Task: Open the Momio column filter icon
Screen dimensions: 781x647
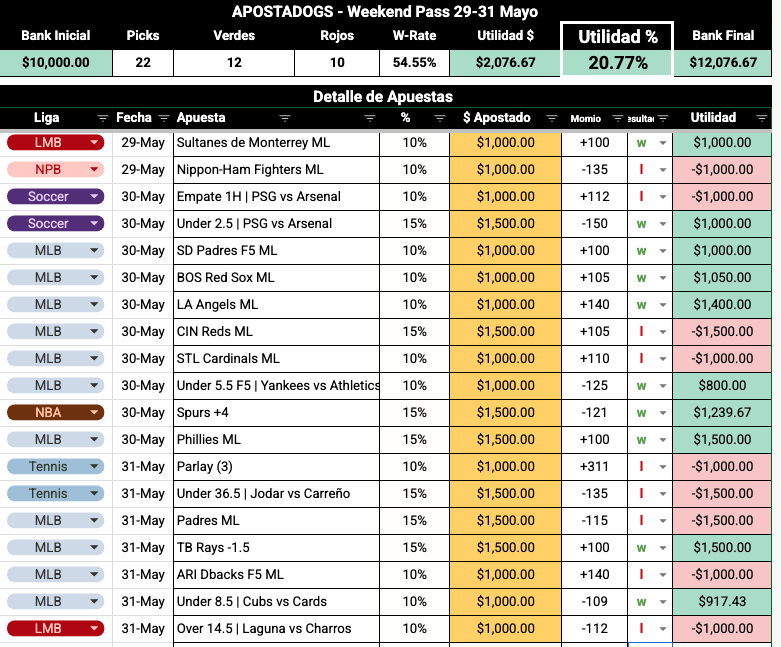Action: click(618, 118)
